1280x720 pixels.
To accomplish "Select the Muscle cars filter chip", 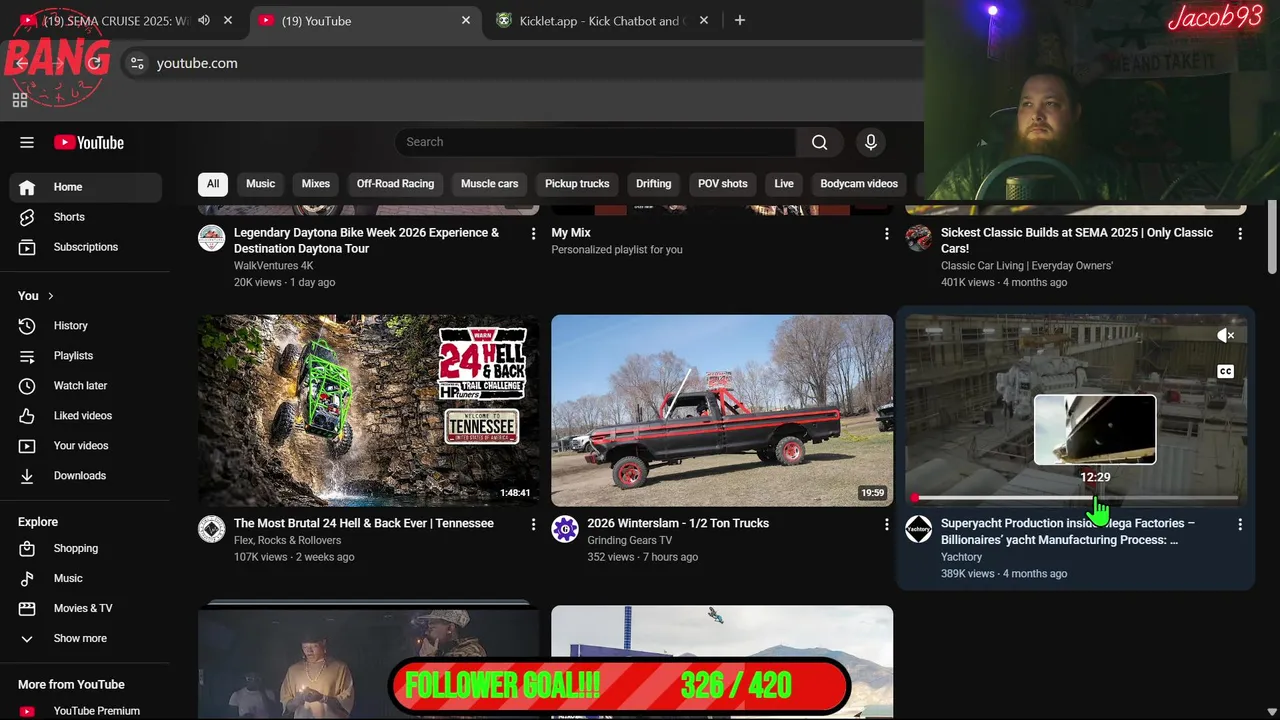I will coord(490,184).
